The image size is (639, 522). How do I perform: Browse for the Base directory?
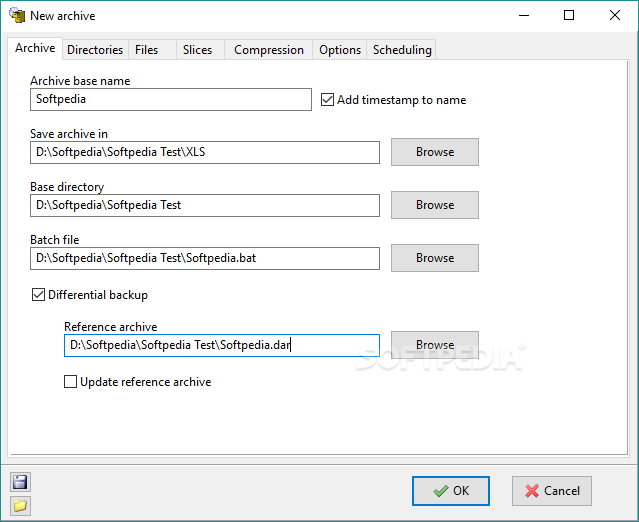click(435, 205)
